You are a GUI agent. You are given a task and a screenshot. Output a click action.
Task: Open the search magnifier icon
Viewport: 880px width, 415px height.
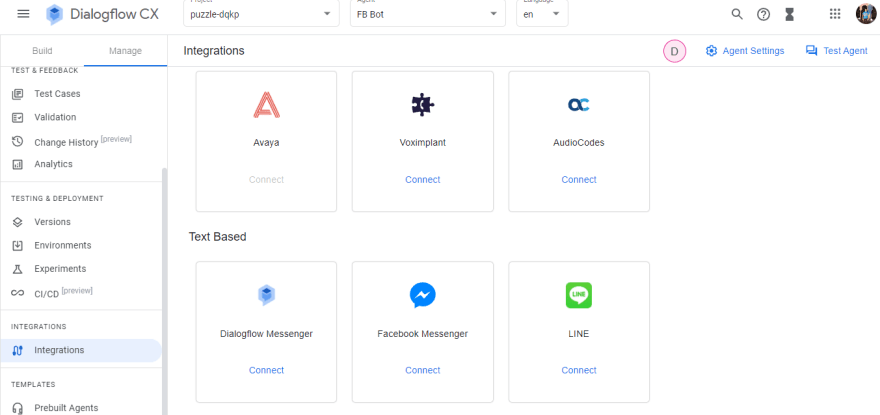pyautogui.click(x=737, y=14)
